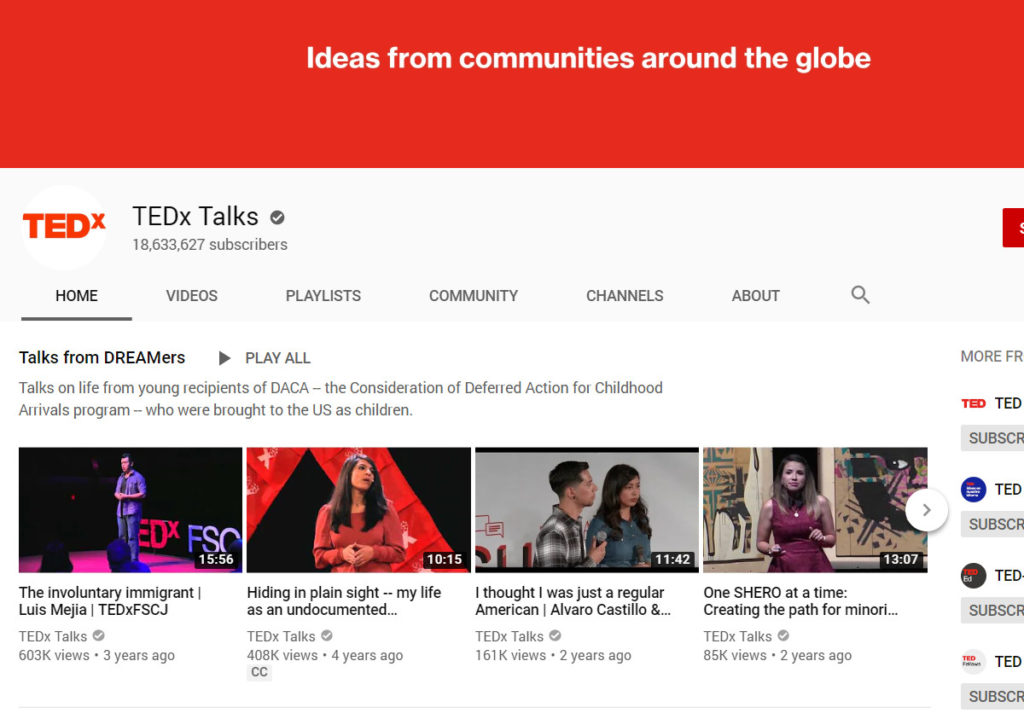
Task: Click TEDx Talks channel name under I thought I was just a regular American
Action: tap(509, 636)
